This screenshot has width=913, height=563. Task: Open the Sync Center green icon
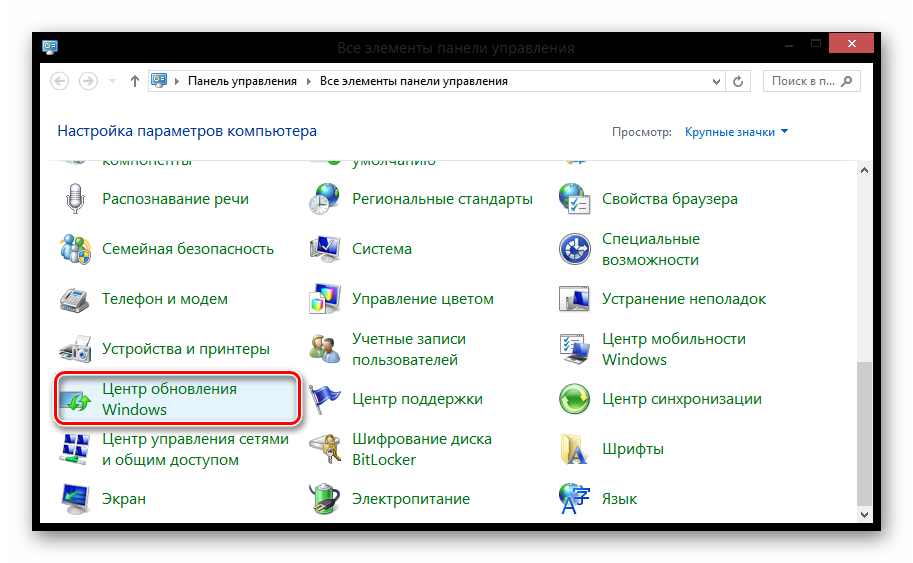click(575, 399)
